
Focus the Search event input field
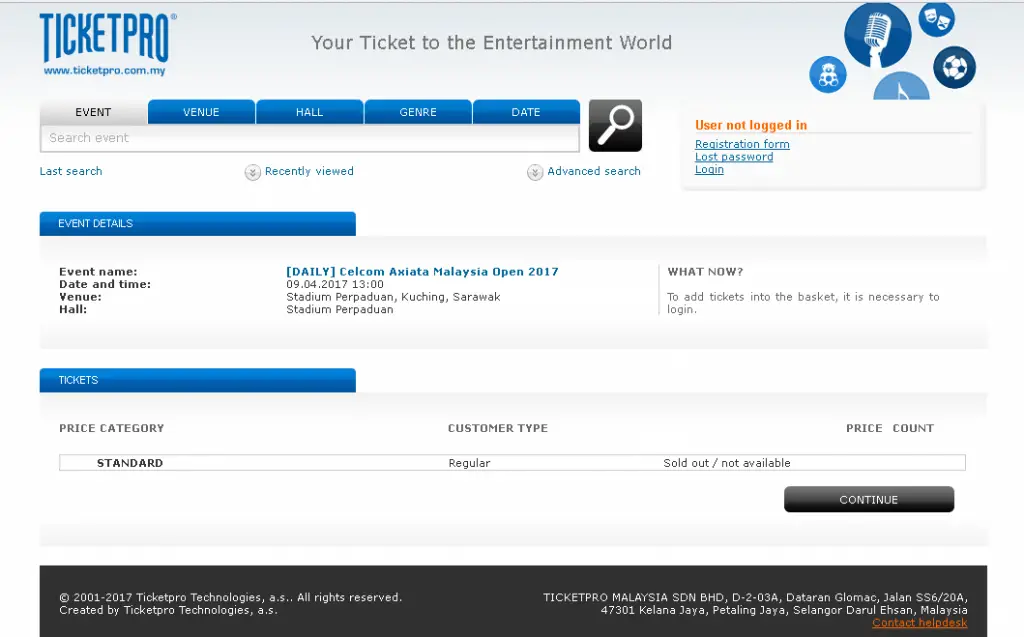[310, 138]
